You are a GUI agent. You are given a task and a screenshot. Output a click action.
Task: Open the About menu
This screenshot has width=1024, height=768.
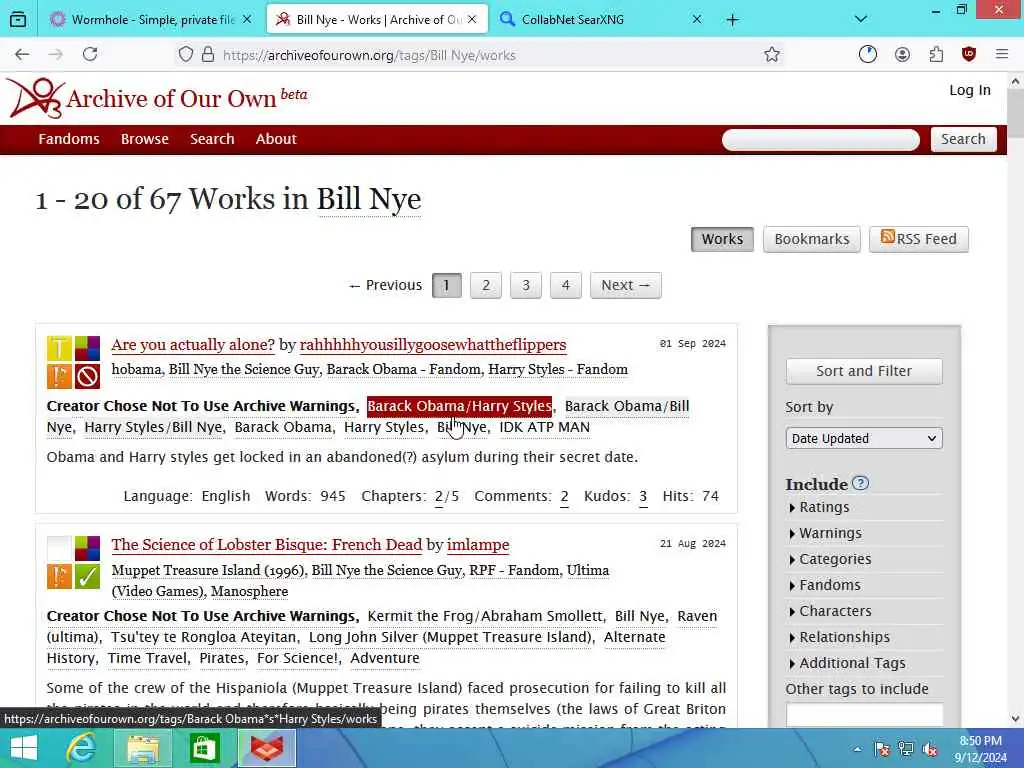coord(276,139)
